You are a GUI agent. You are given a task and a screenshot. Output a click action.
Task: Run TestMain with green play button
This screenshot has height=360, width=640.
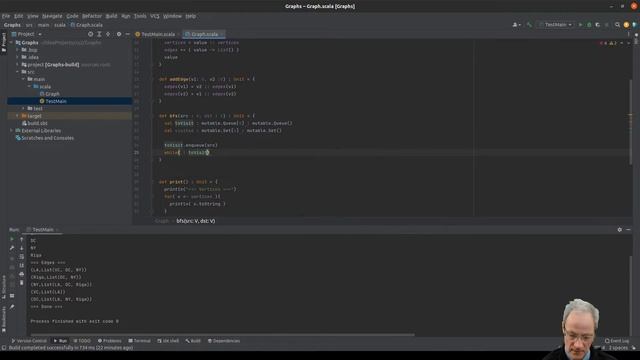coord(580,25)
